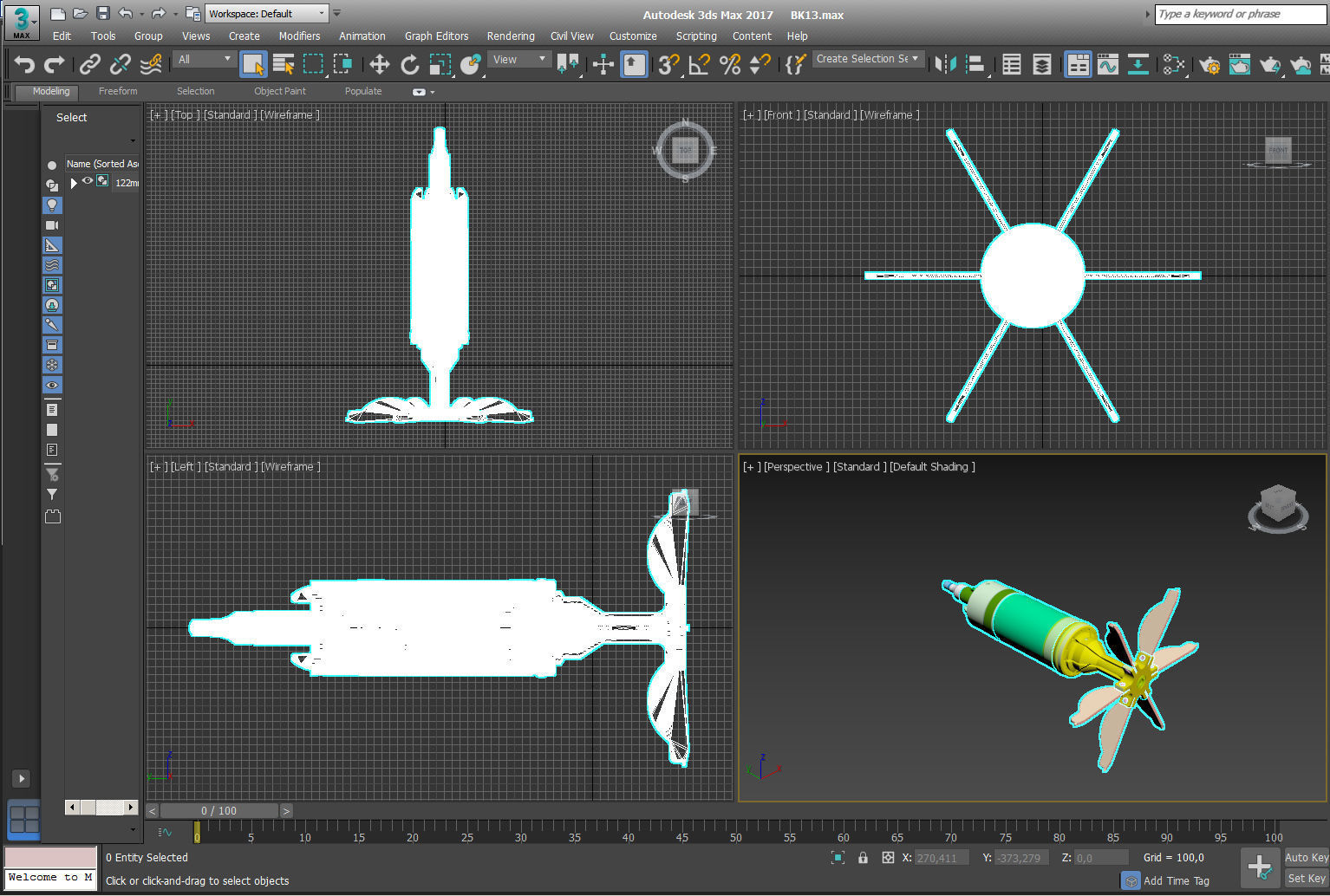Open the All selection filter dropdown
The height and width of the screenshot is (896, 1330).
204,59
